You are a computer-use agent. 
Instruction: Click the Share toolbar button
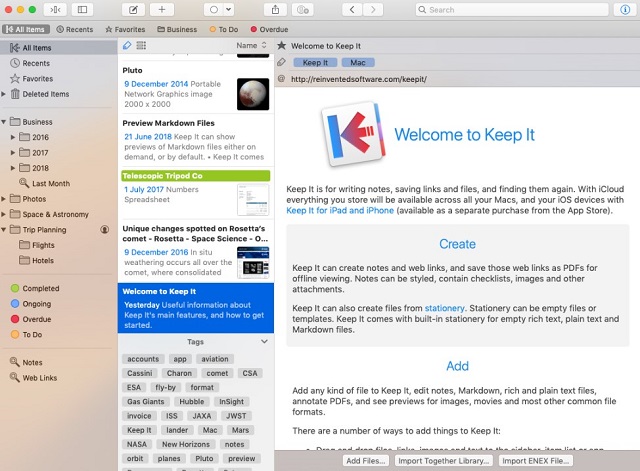[276, 9]
